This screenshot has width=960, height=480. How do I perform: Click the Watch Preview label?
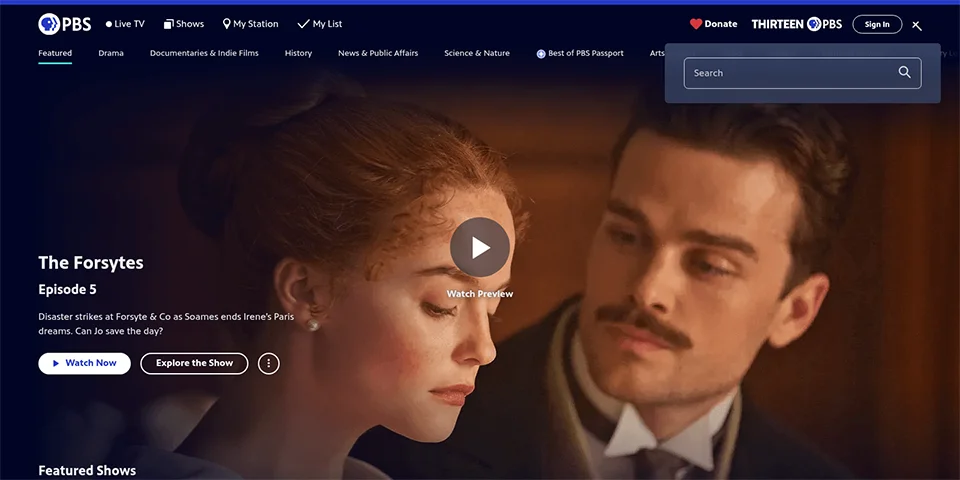(480, 294)
